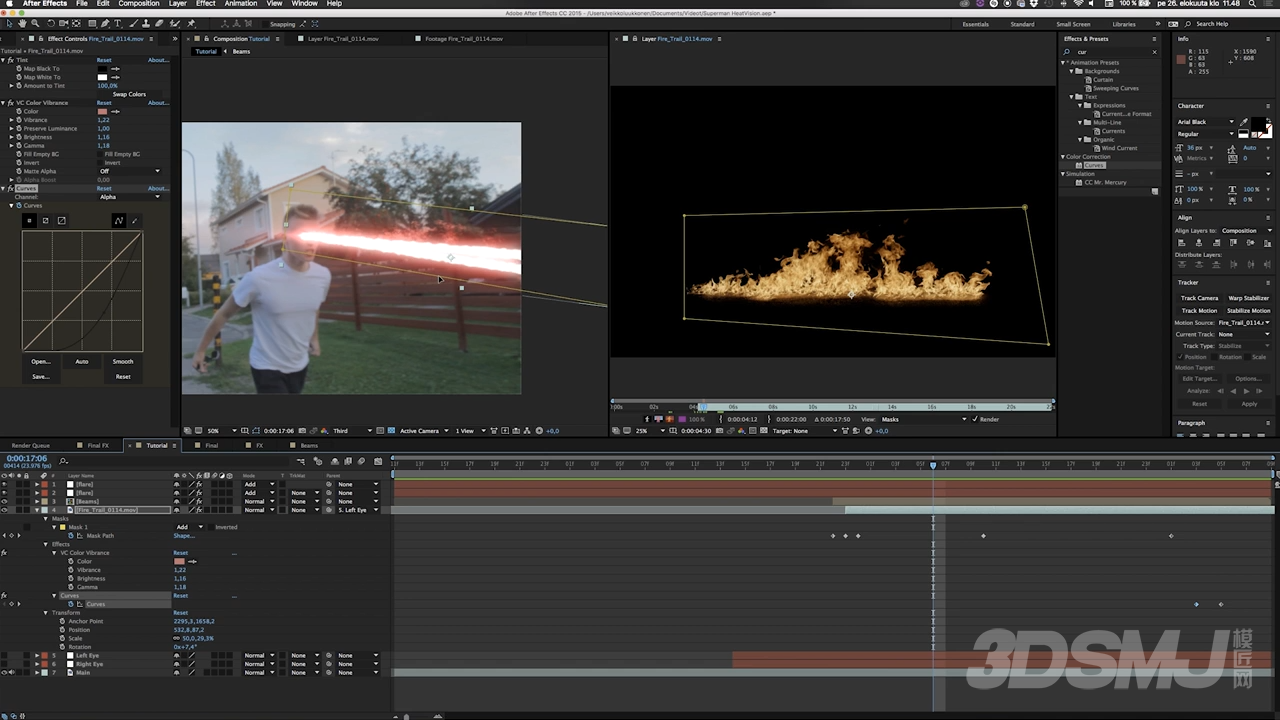This screenshot has height=720, width=1280.
Task: Select the Hand tool in the toolbar
Action: tap(21, 23)
